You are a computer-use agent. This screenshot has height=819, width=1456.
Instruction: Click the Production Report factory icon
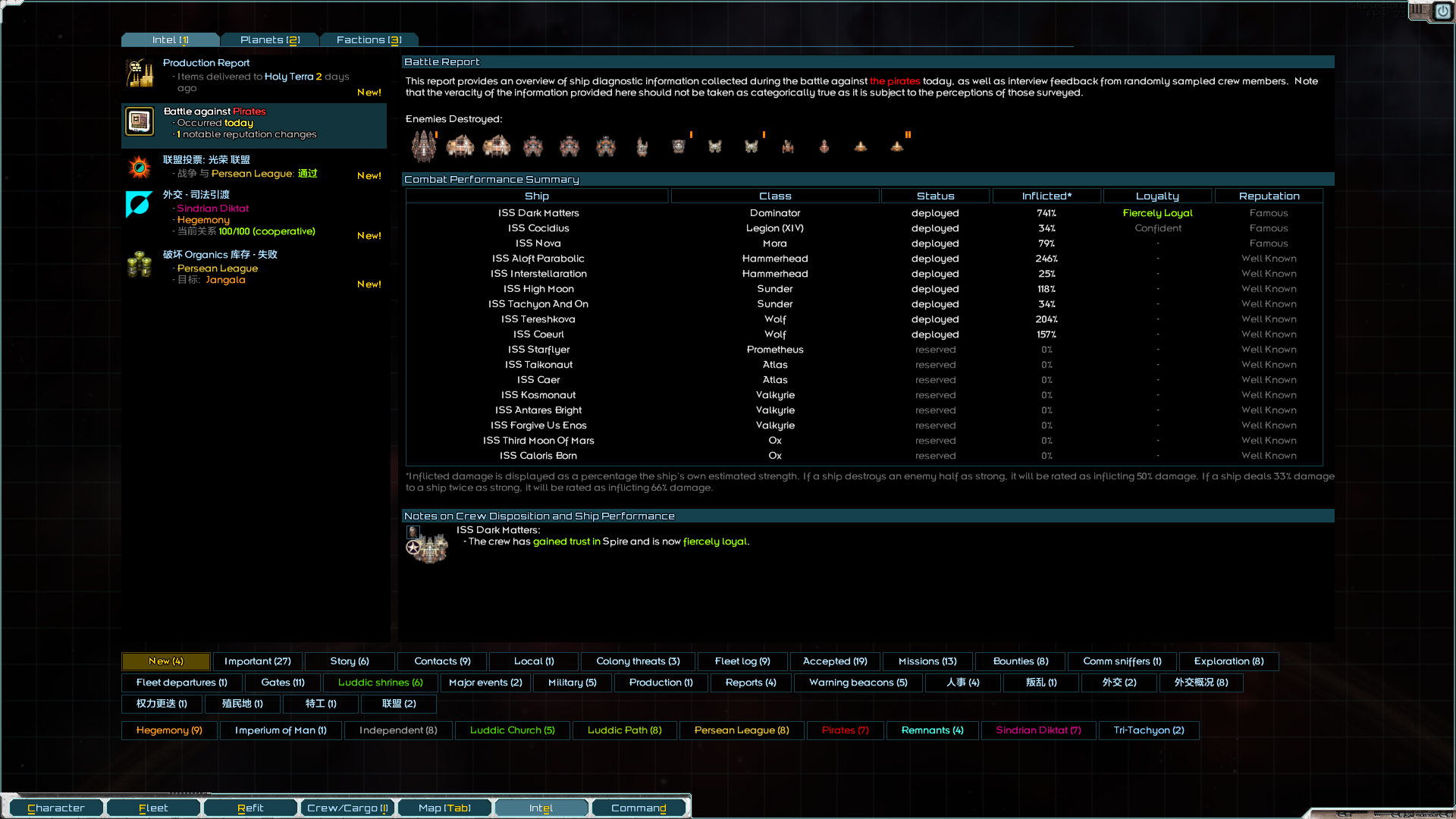(140, 72)
